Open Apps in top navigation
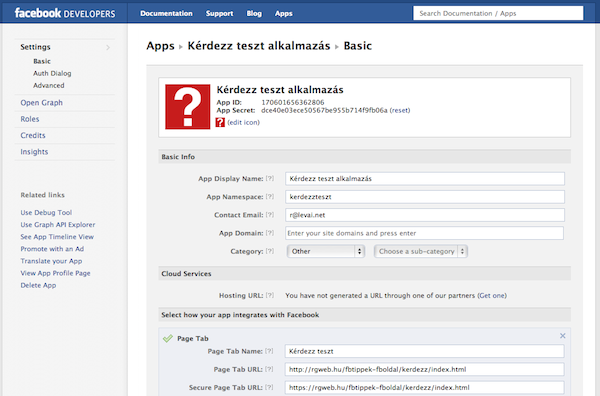The height and width of the screenshot is (396, 600). 284,13
